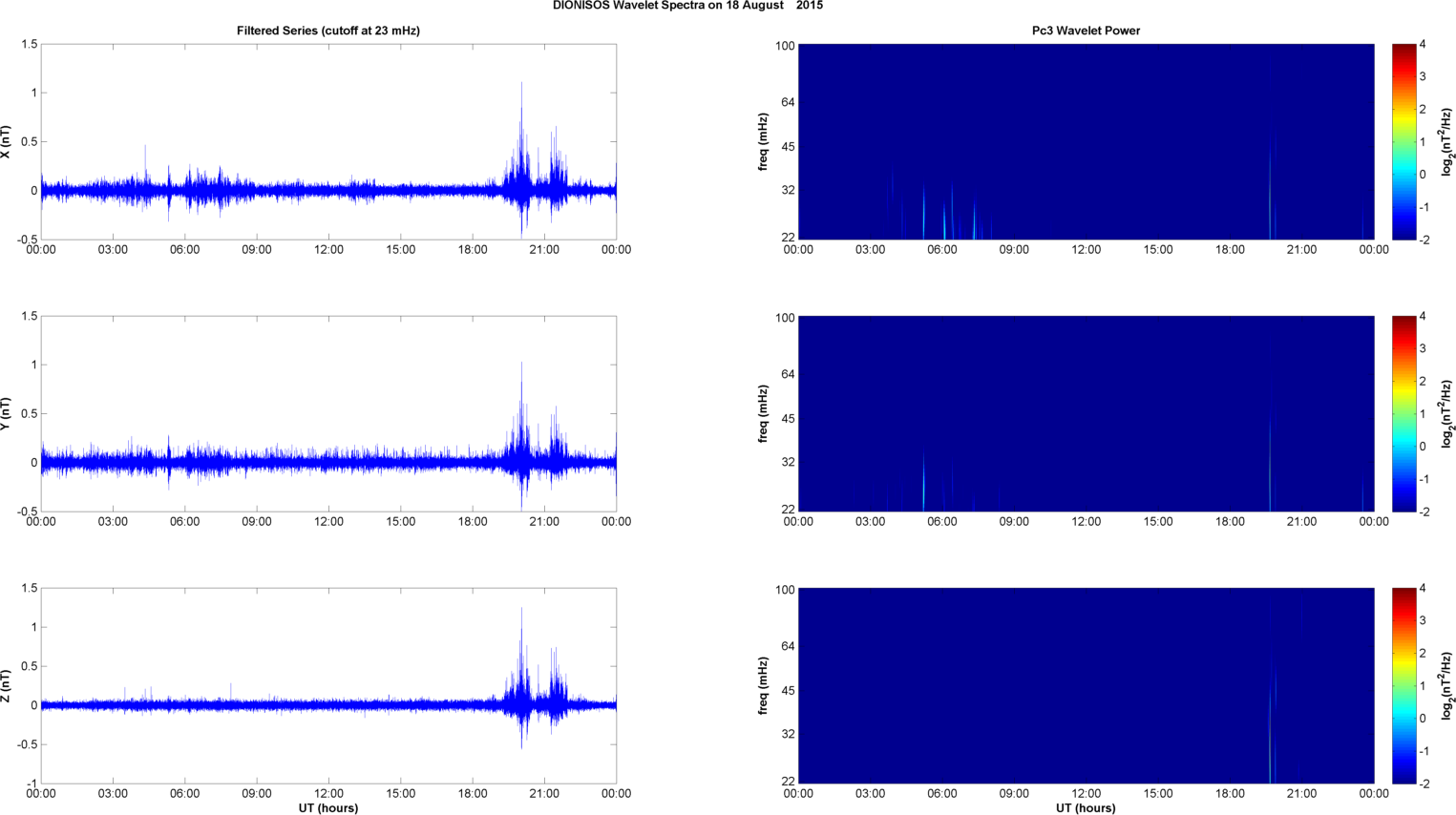Screen dimensions: 1456x815
Task: Click the '12:00' tick under the top spectrogram
Action: point(1086,250)
